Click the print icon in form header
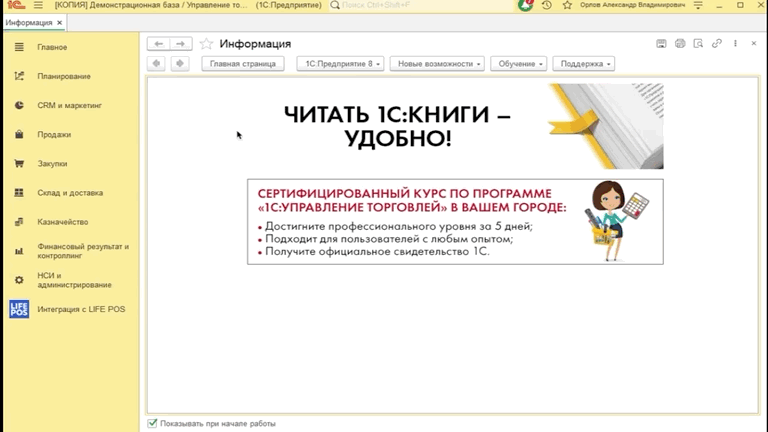Viewport: 768px width, 432px height. (x=680, y=44)
